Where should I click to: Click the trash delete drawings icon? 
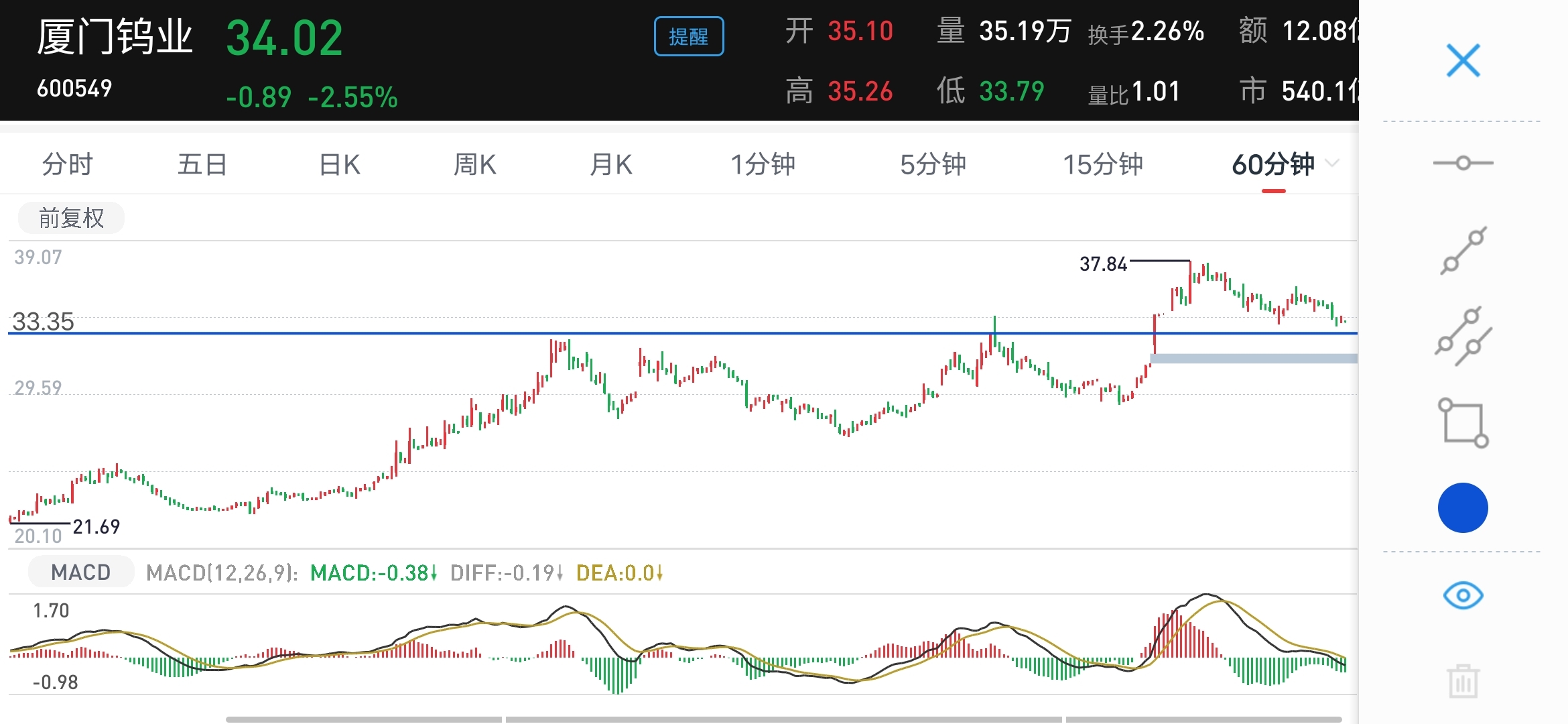coord(1463,681)
